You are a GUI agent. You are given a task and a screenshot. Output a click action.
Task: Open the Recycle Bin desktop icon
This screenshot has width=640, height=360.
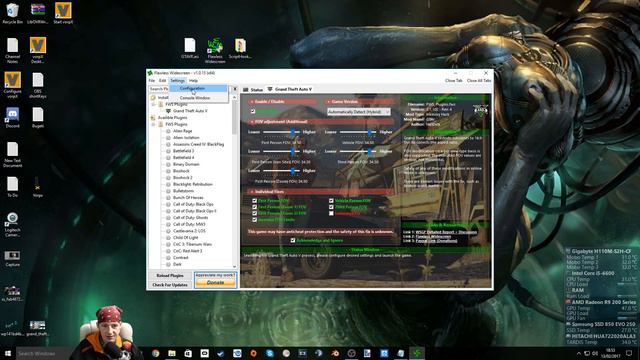(x=12, y=13)
